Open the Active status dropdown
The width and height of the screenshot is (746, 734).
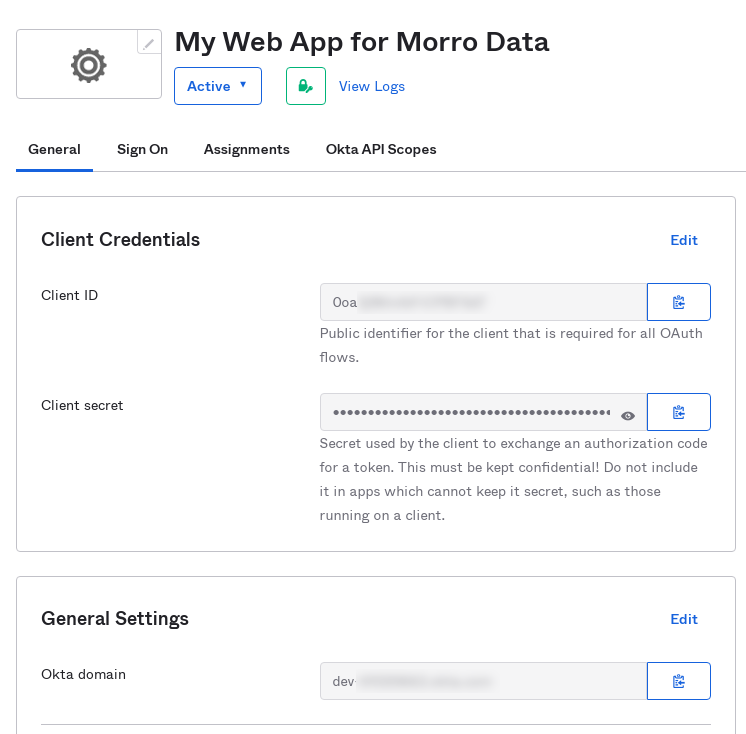(x=218, y=86)
